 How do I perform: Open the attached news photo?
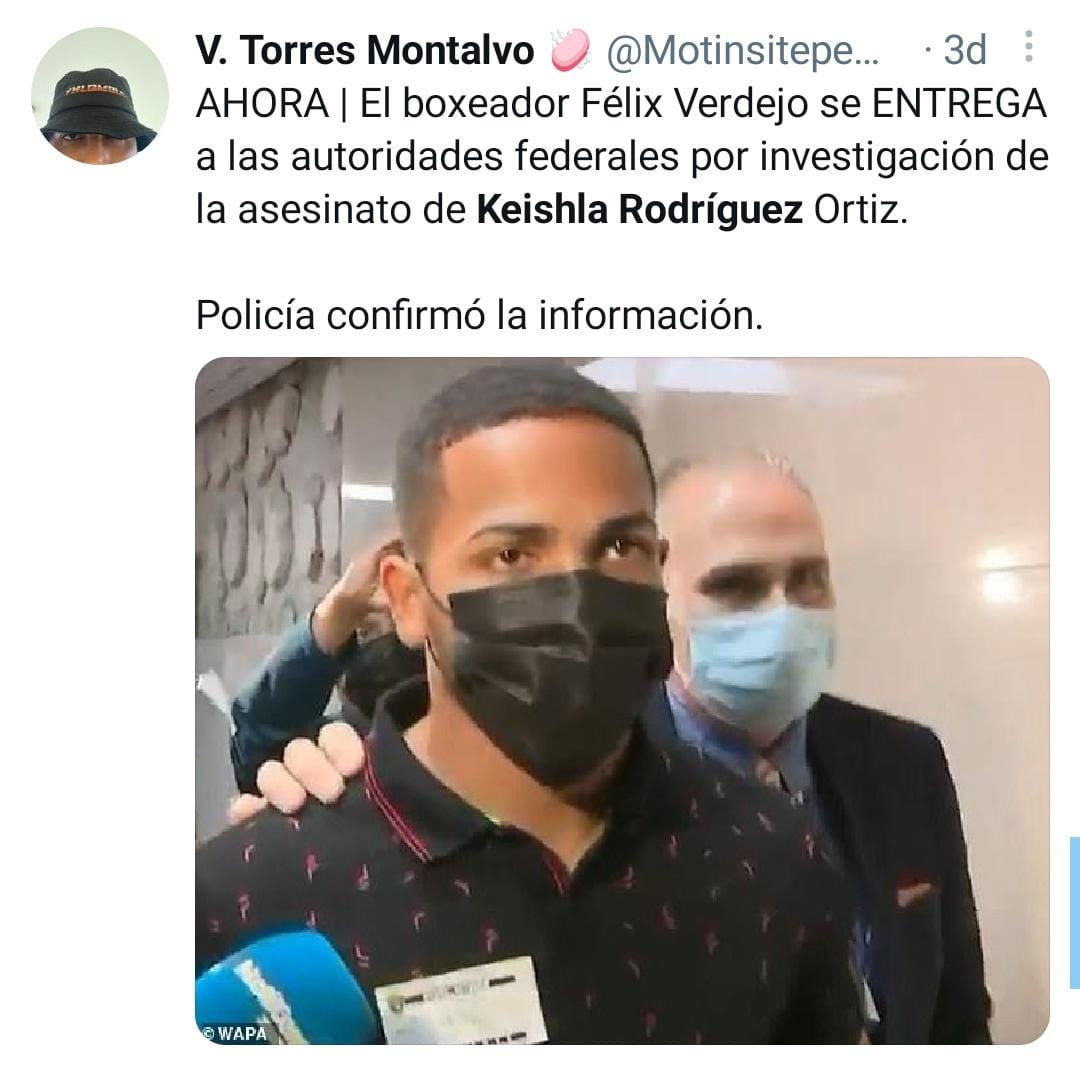click(x=622, y=700)
